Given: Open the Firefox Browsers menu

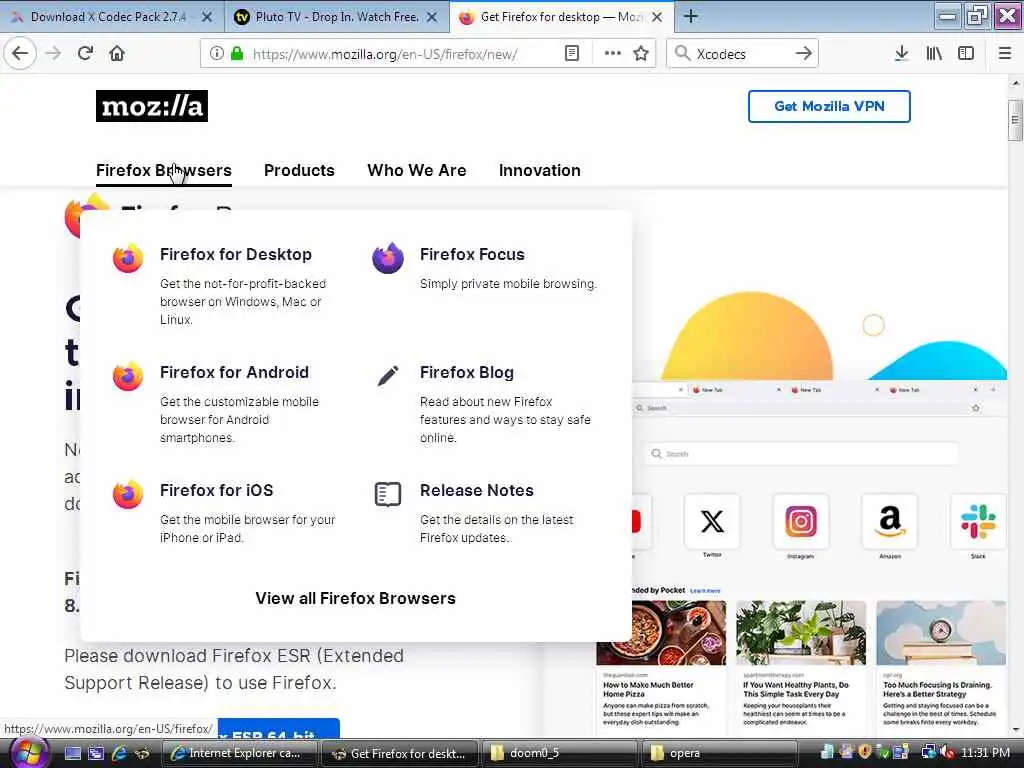Looking at the screenshot, I should pos(164,170).
